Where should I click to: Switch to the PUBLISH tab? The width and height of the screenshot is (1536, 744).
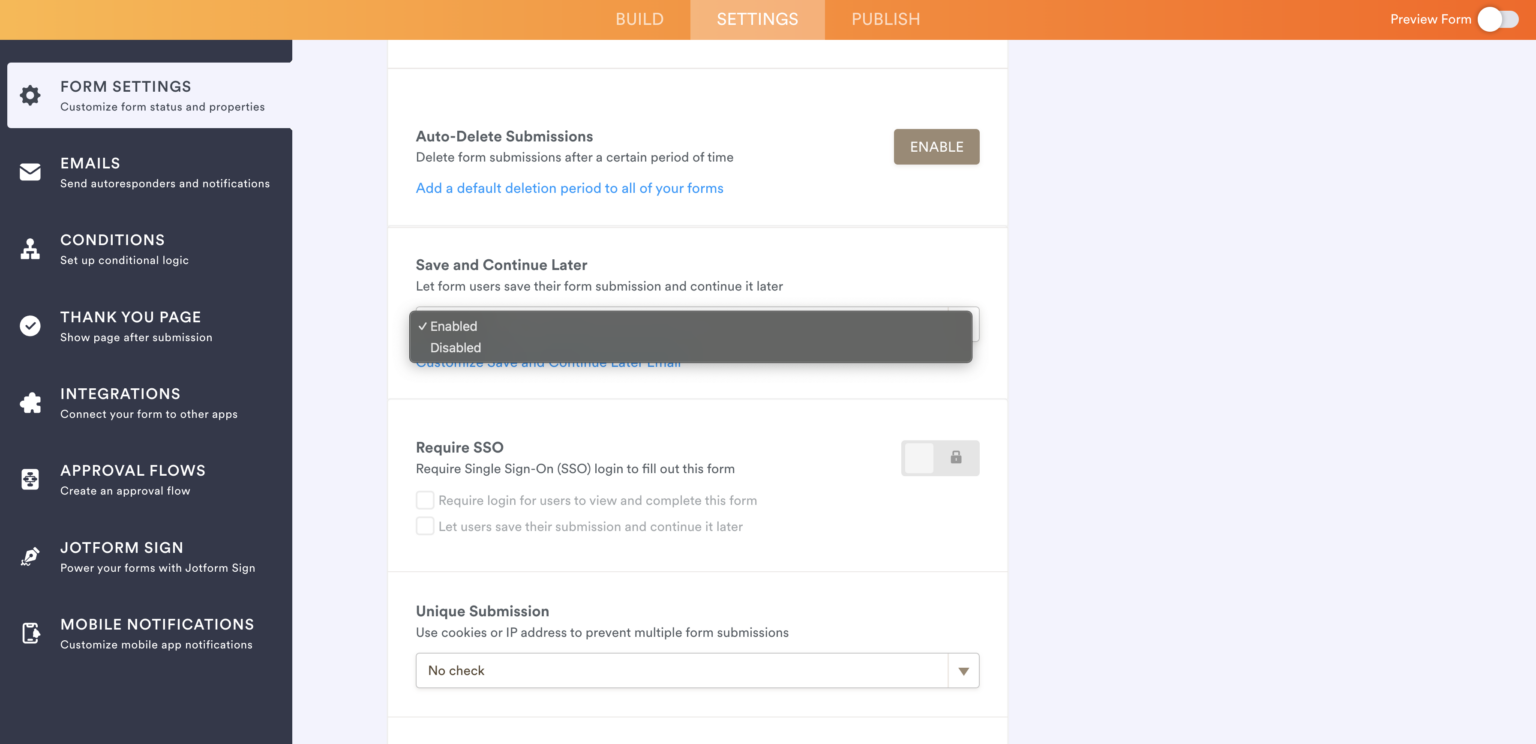[885, 19]
